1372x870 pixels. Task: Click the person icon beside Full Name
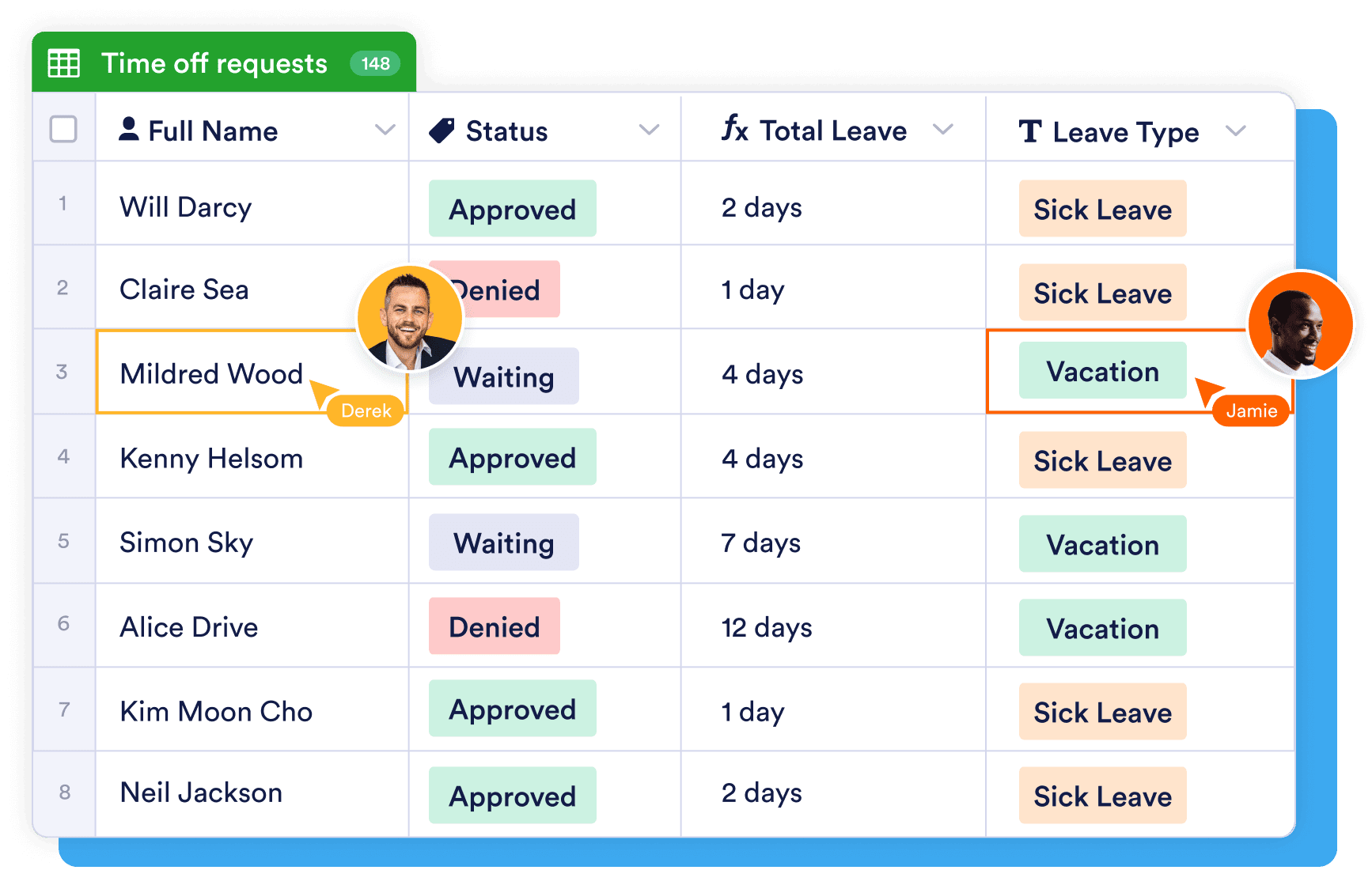pos(129,129)
